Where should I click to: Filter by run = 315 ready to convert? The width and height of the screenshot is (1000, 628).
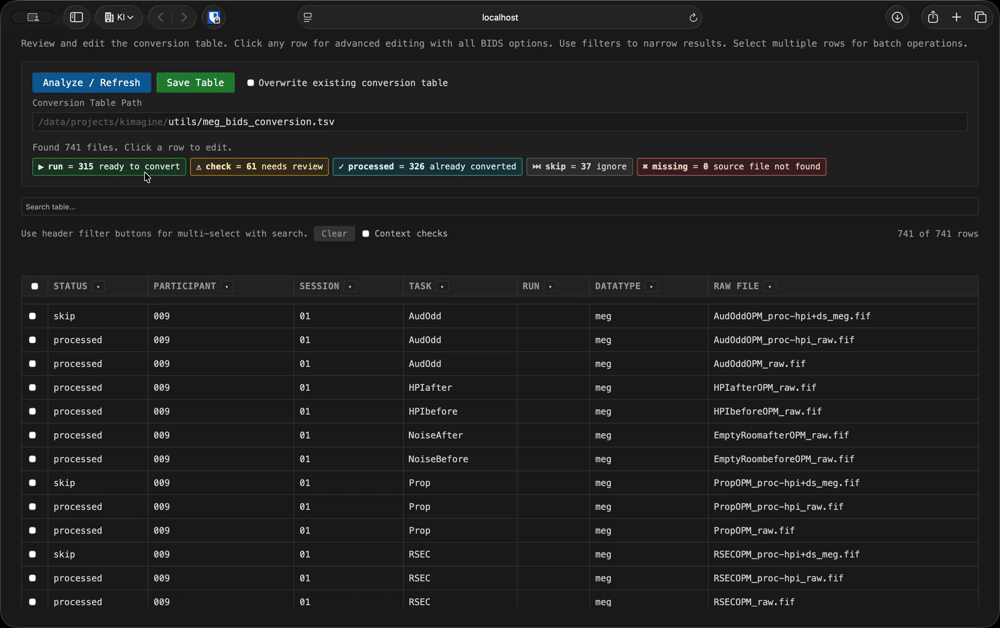pos(109,166)
